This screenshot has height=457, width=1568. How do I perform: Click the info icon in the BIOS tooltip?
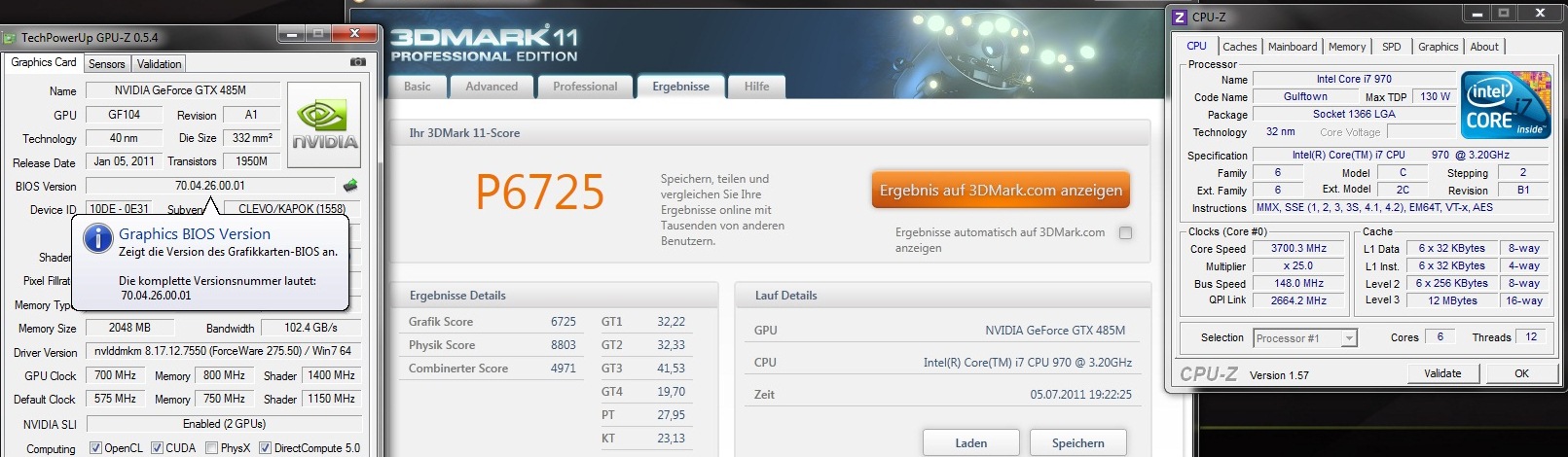tap(96, 239)
